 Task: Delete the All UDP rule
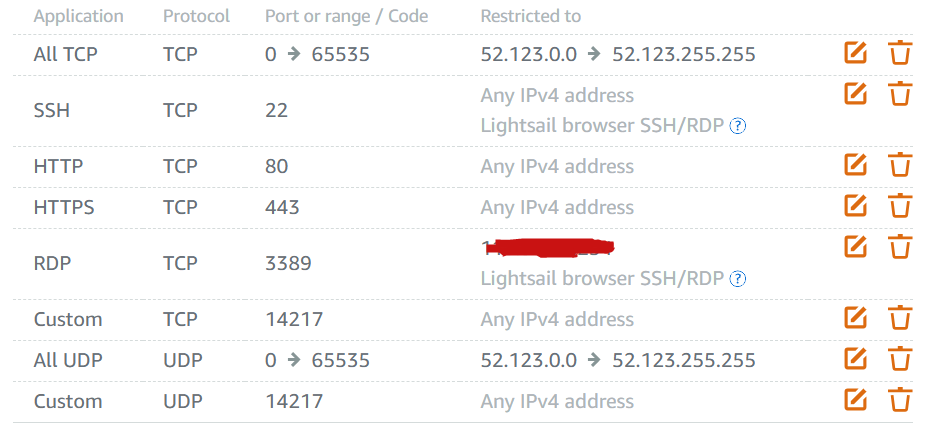(x=899, y=358)
